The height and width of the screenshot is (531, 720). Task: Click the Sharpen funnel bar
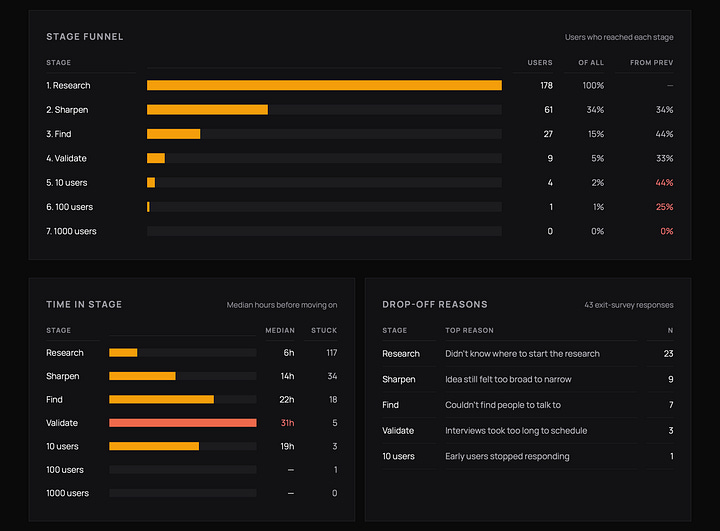click(207, 110)
